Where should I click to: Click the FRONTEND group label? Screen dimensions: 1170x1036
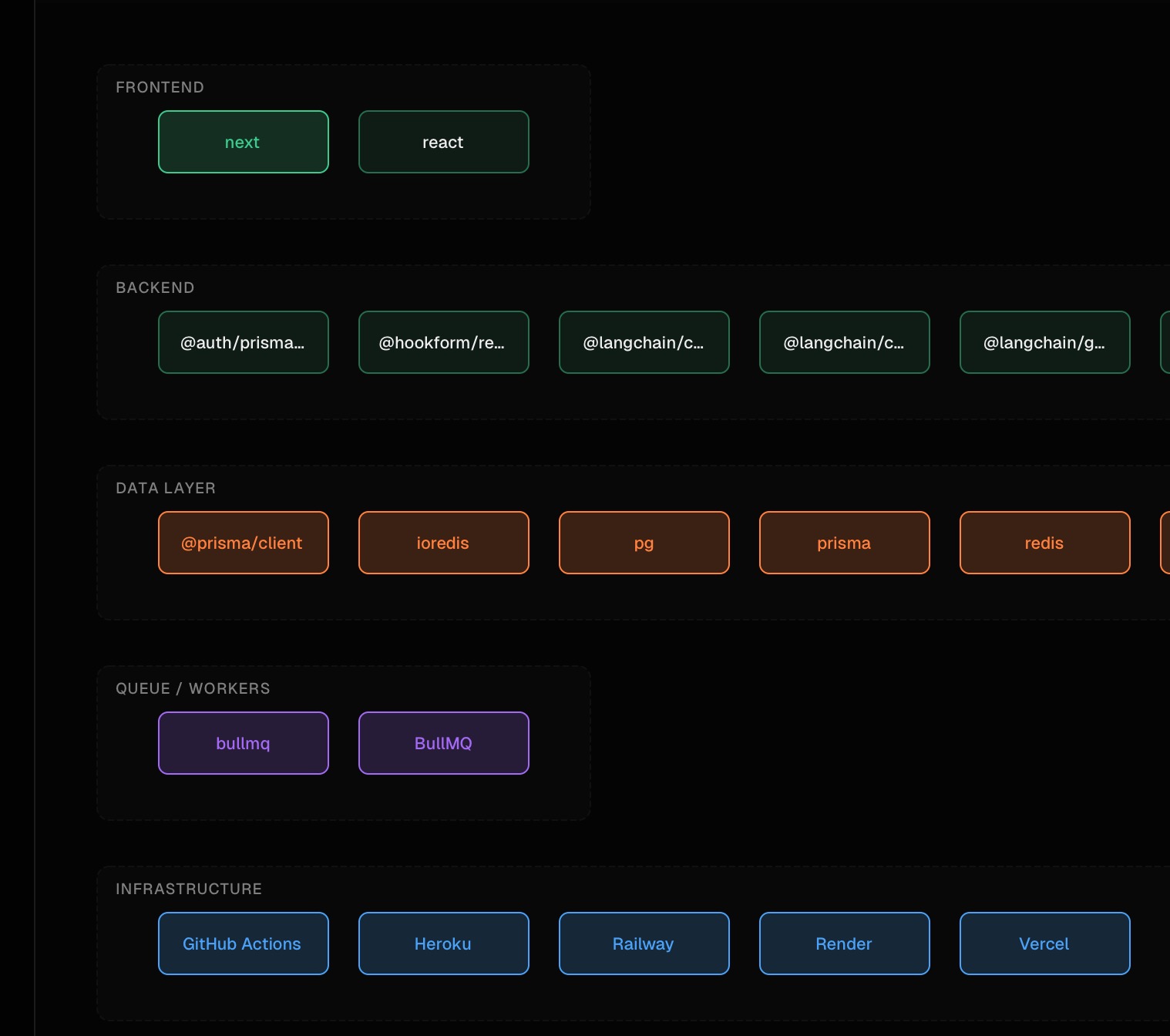pyautogui.click(x=160, y=87)
